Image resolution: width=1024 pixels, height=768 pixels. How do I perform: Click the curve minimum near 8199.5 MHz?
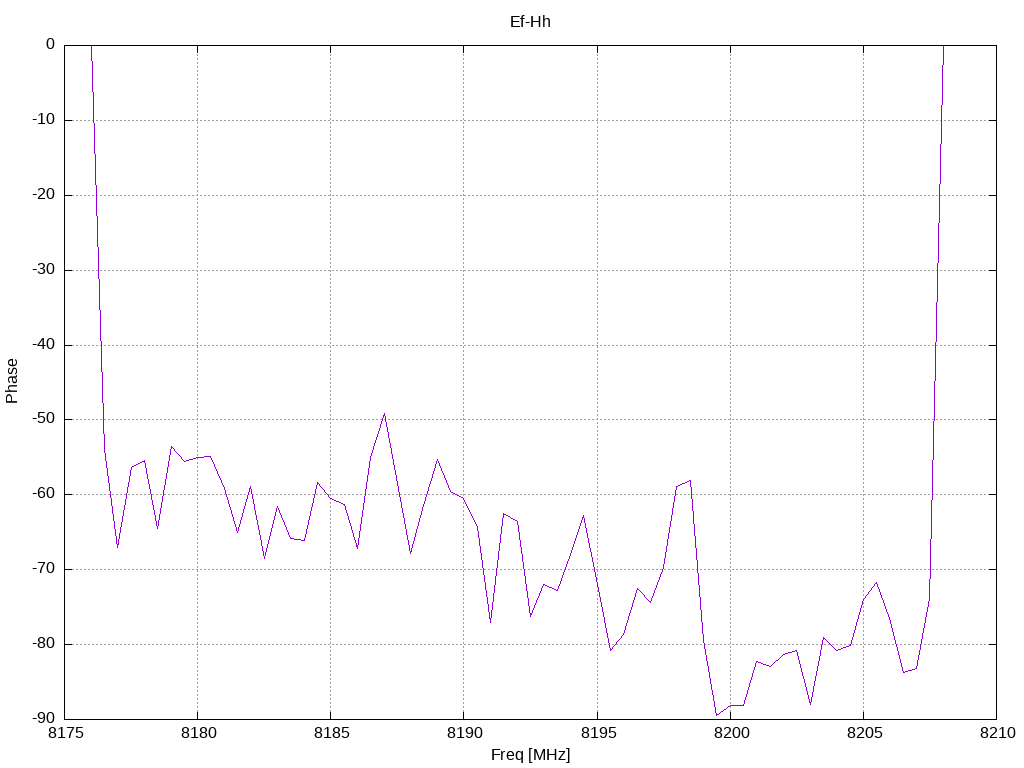point(716,715)
